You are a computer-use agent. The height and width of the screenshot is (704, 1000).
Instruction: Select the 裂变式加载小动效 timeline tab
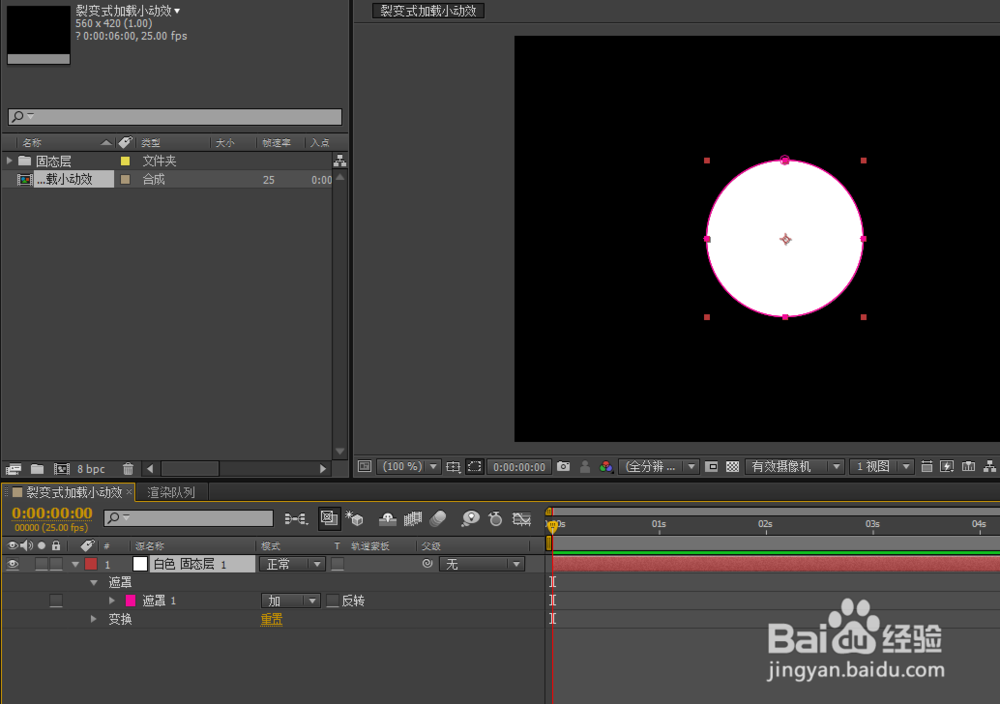coord(74,492)
